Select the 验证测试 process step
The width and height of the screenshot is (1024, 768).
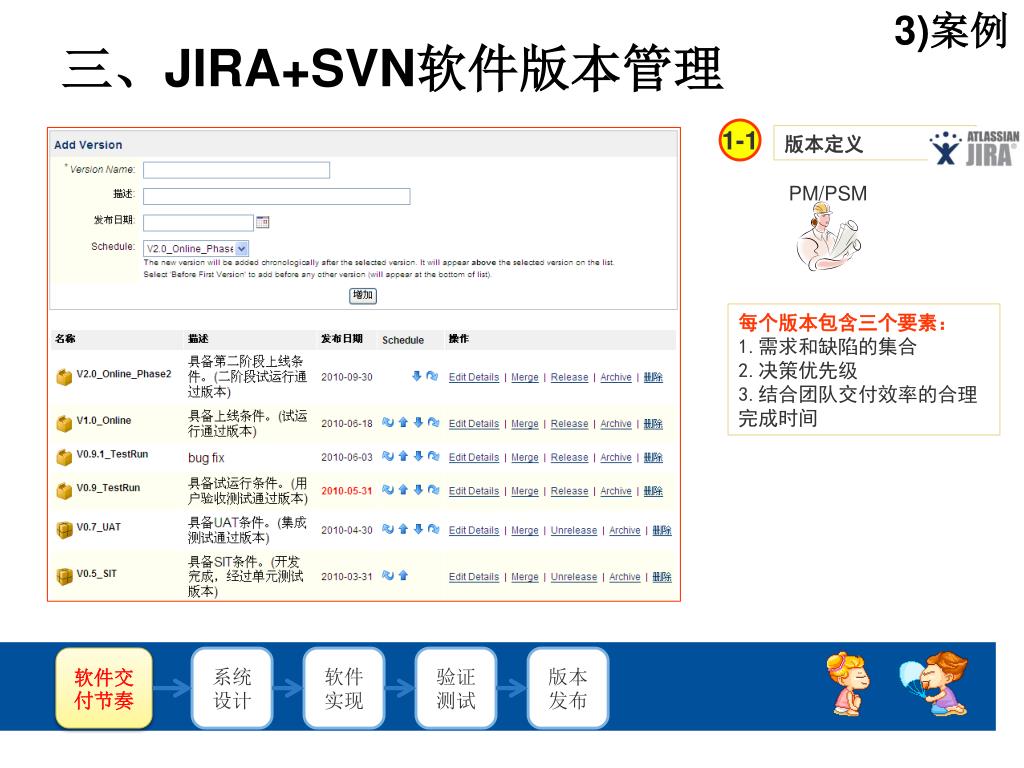455,688
